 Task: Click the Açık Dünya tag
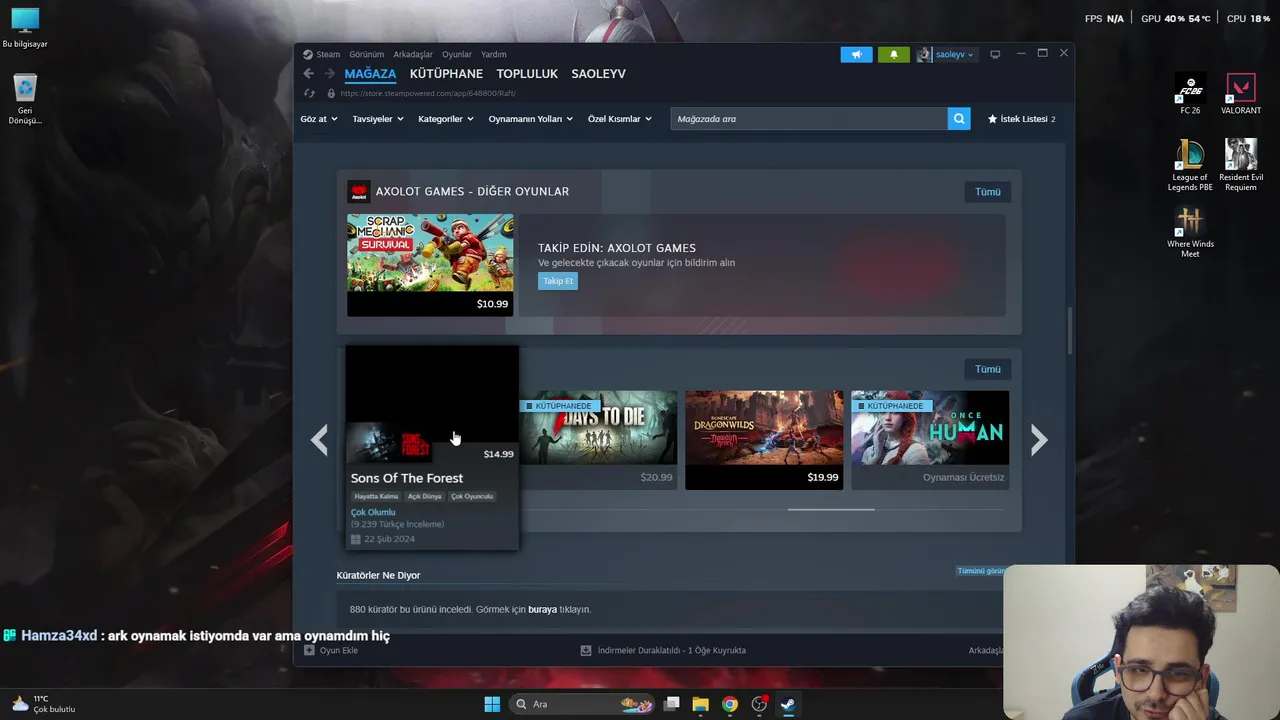click(424, 497)
